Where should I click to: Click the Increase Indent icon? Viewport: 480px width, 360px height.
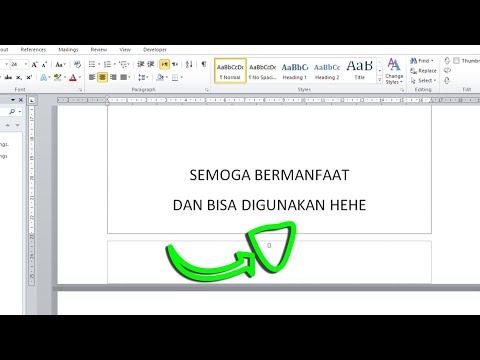tap(151, 64)
